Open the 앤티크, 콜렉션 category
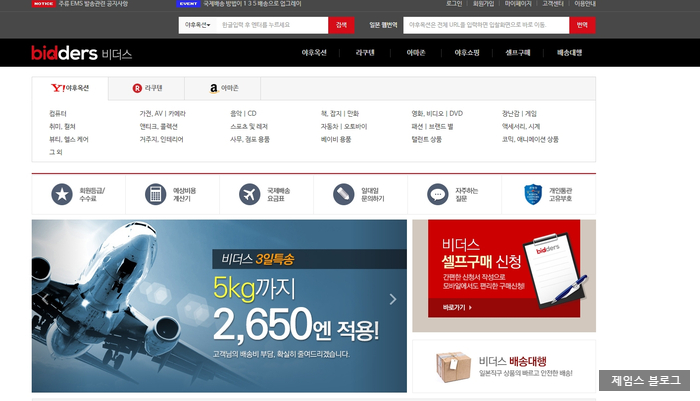 pos(158,127)
